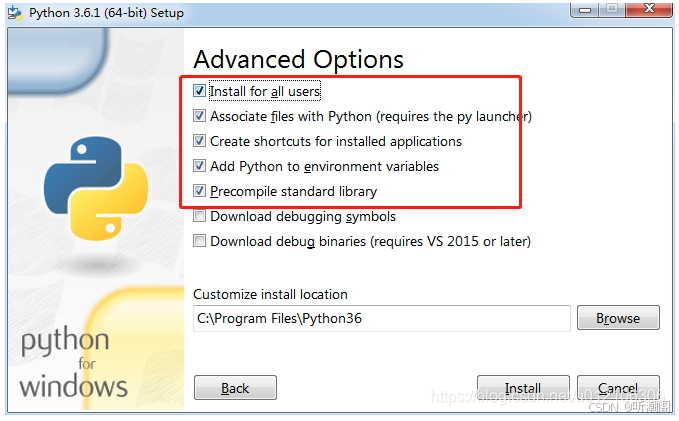The width and height of the screenshot is (679, 421).
Task: Click the Python setup icon in title bar
Action: coord(15,13)
